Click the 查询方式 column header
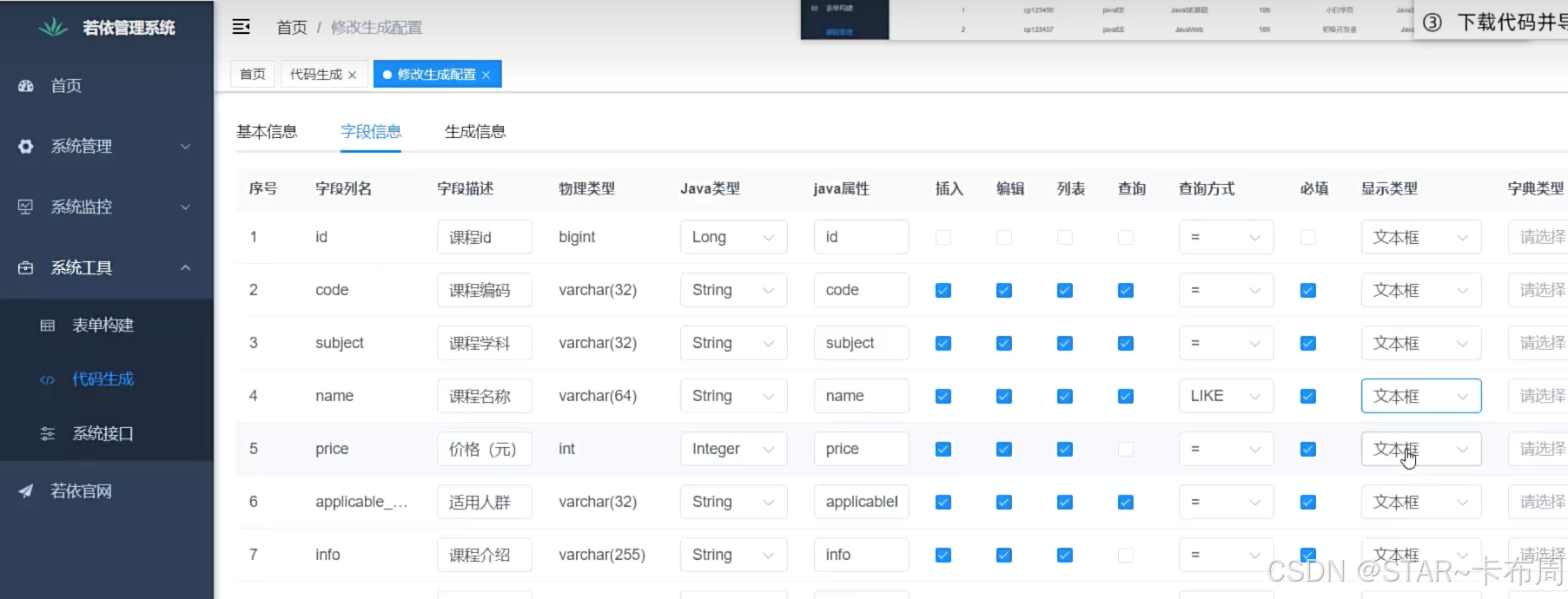The height and width of the screenshot is (599, 1568). tap(1207, 189)
